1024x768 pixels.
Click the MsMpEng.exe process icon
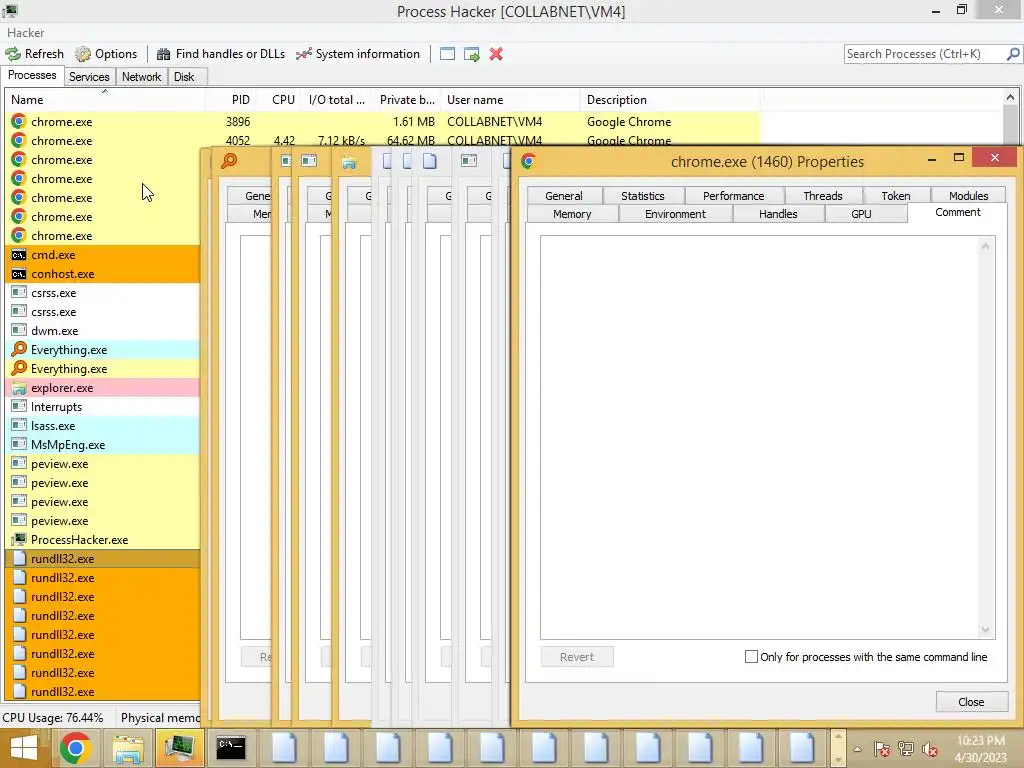pyautogui.click(x=19, y=445)
